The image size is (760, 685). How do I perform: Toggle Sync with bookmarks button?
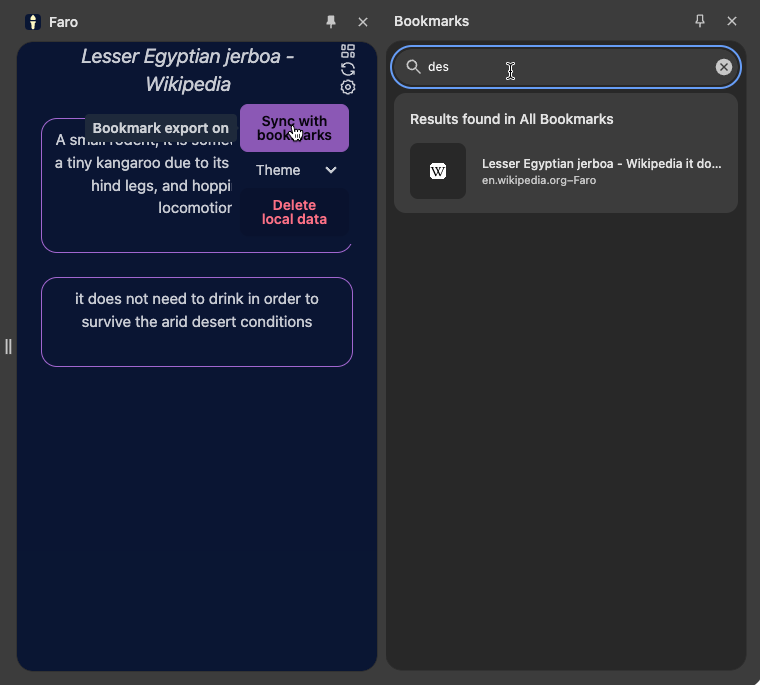pyautogui.click(x=294, y=128)
